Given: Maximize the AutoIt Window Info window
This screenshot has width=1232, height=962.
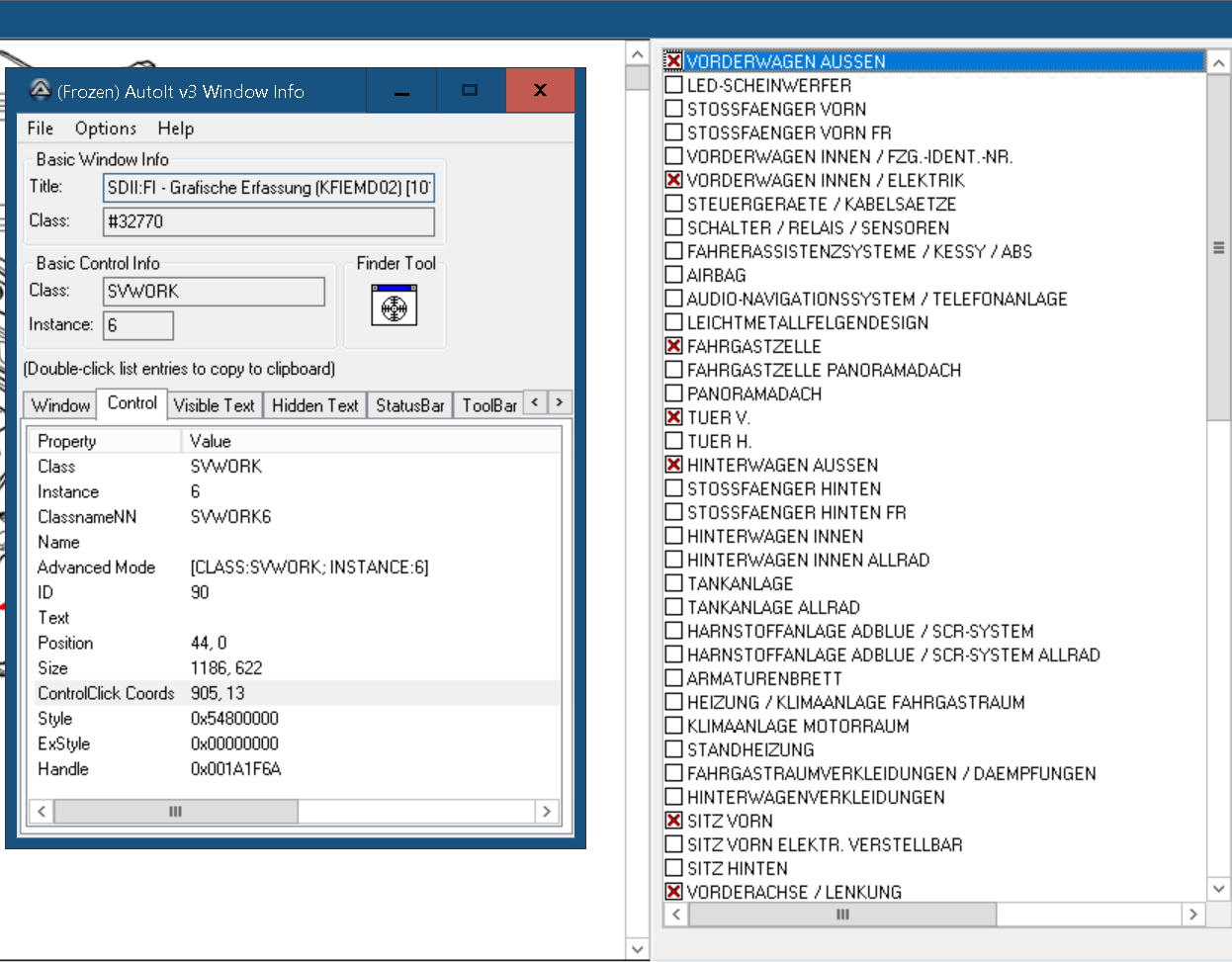Looking at the screenshot, I should click(x=470, y=90).
